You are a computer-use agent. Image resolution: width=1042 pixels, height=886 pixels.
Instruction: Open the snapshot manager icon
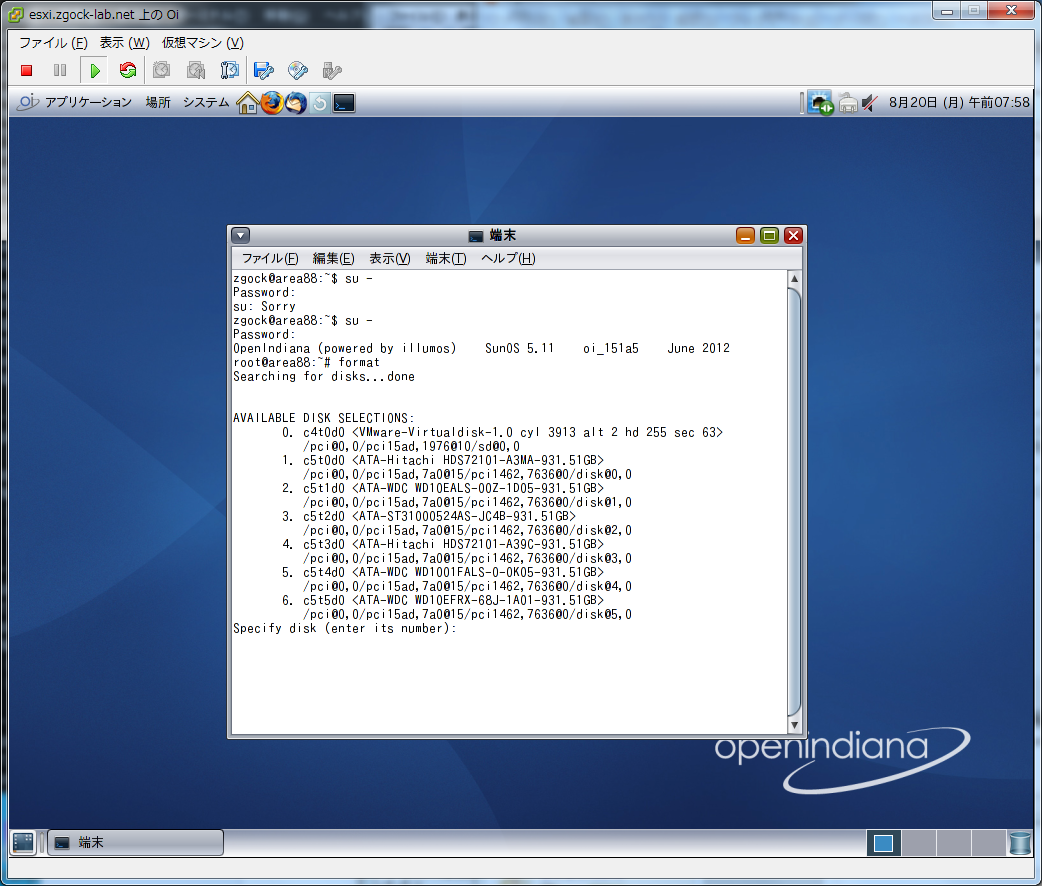pos(230,70)
